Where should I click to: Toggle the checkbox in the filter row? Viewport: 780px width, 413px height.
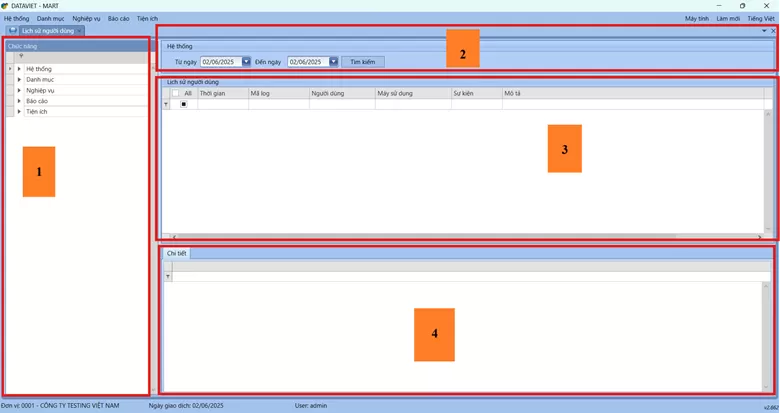(x=183, y=104)
